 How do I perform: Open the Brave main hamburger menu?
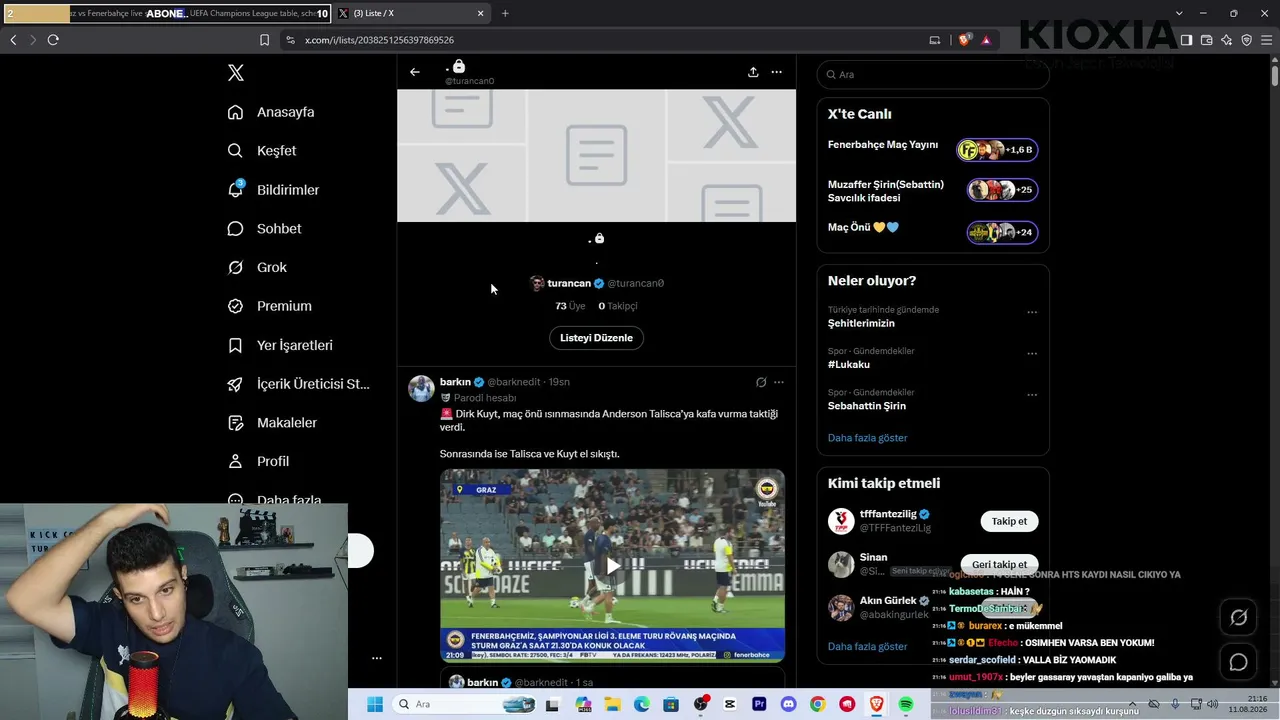(1266, 40)
